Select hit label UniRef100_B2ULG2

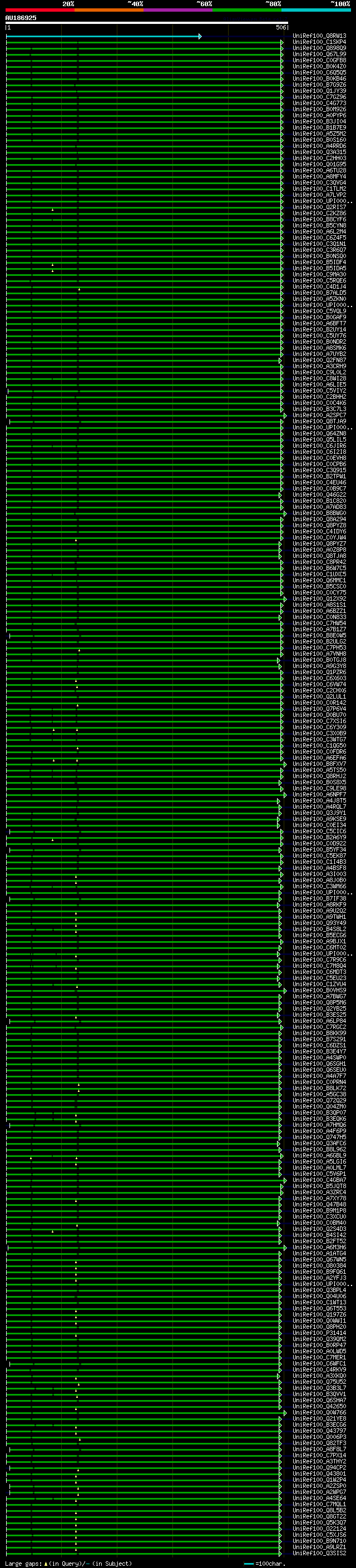[319, 641]
